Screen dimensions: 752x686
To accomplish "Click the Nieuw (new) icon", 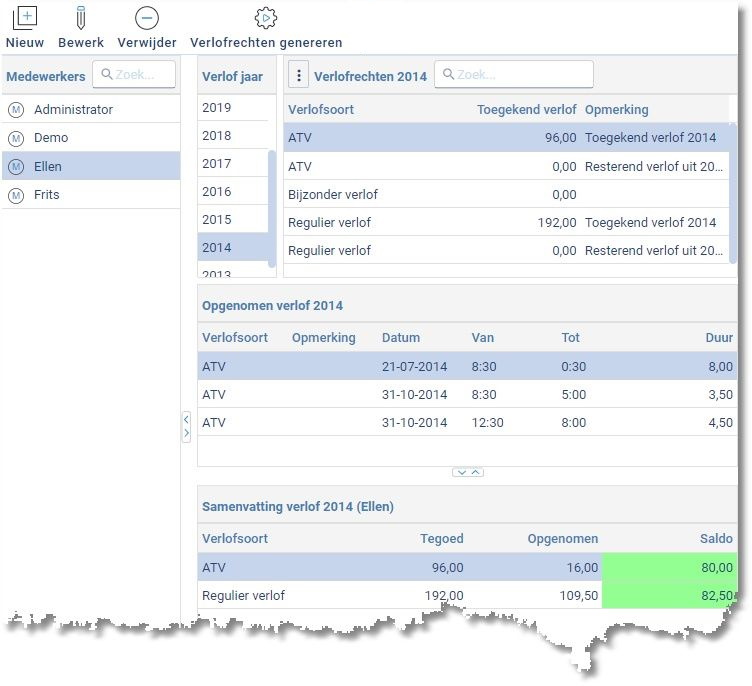I will pos(24,18).
